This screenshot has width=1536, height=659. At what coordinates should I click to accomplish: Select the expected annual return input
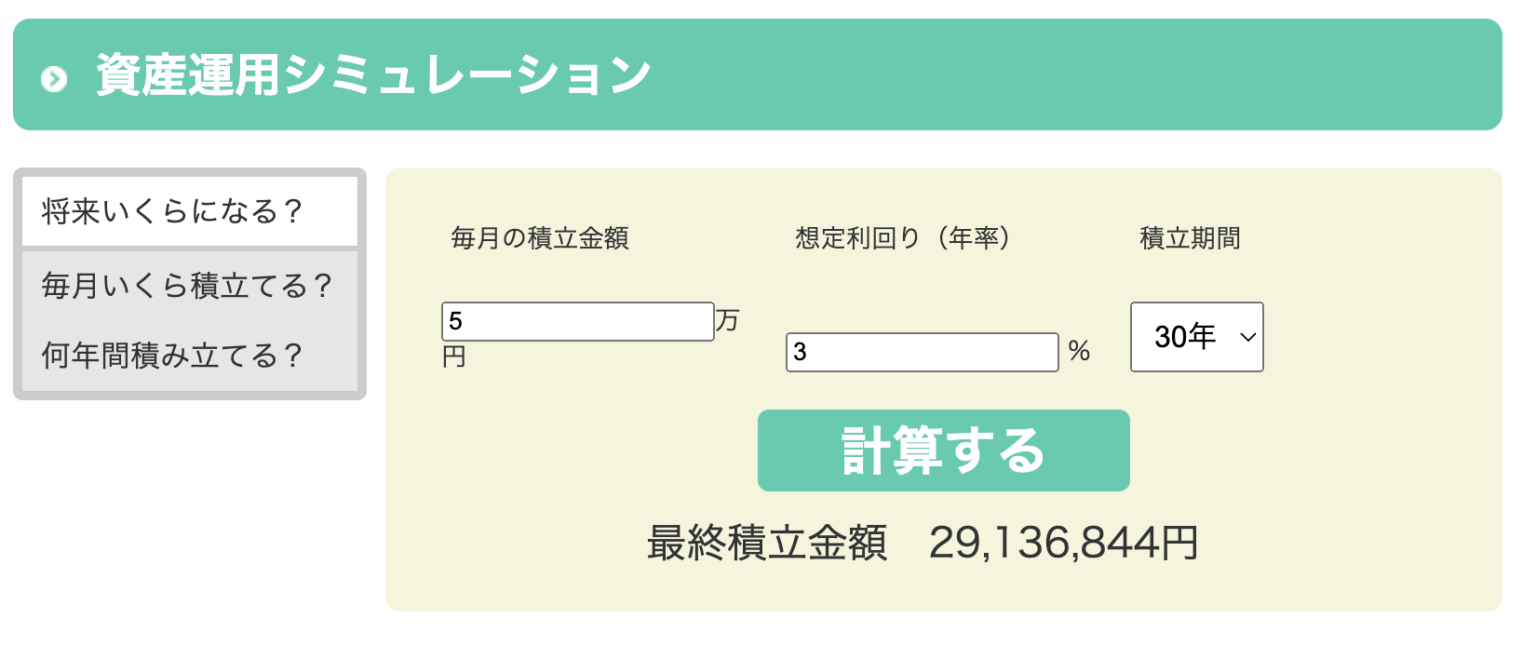(x=920, y=352)
